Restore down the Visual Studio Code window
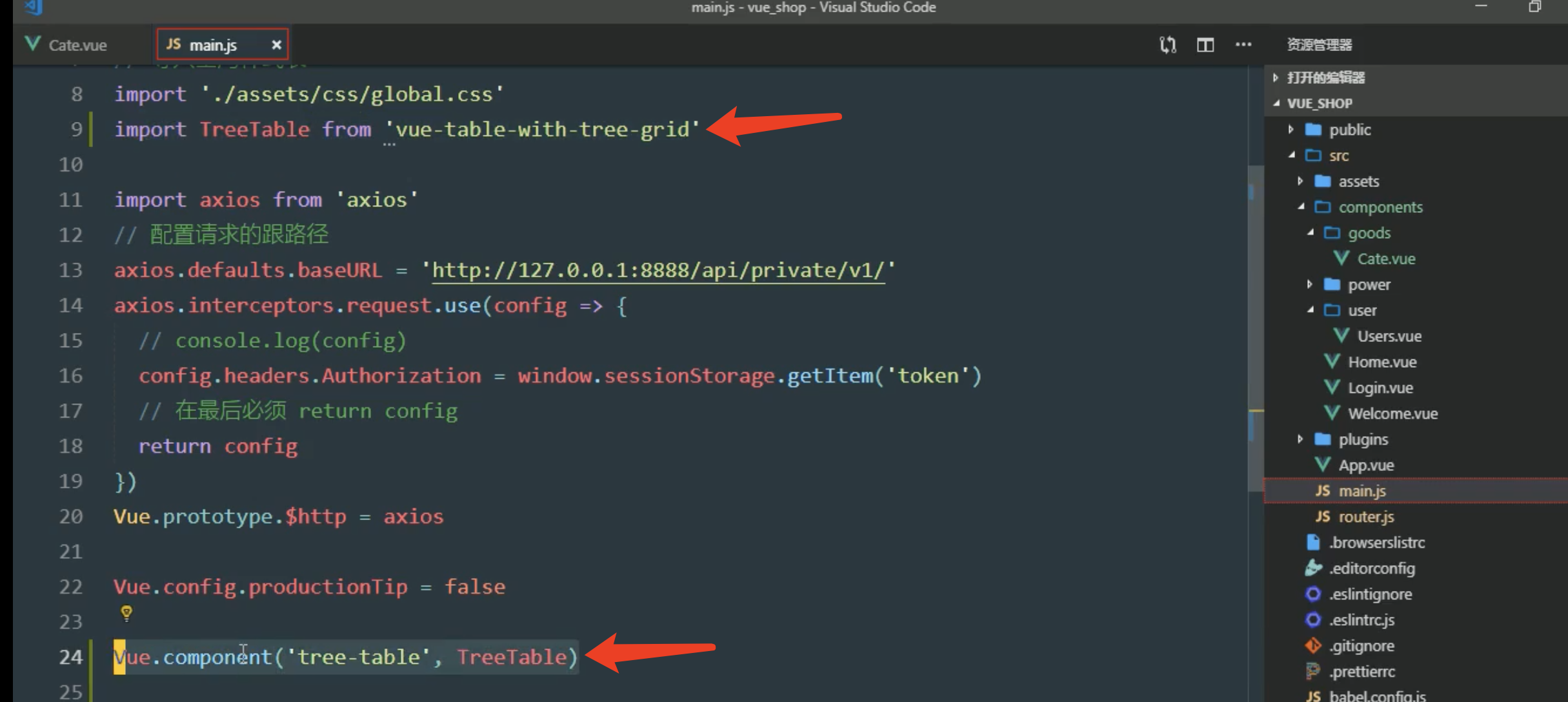Viewport: 1568px width, 702px height. [1535, 6]
